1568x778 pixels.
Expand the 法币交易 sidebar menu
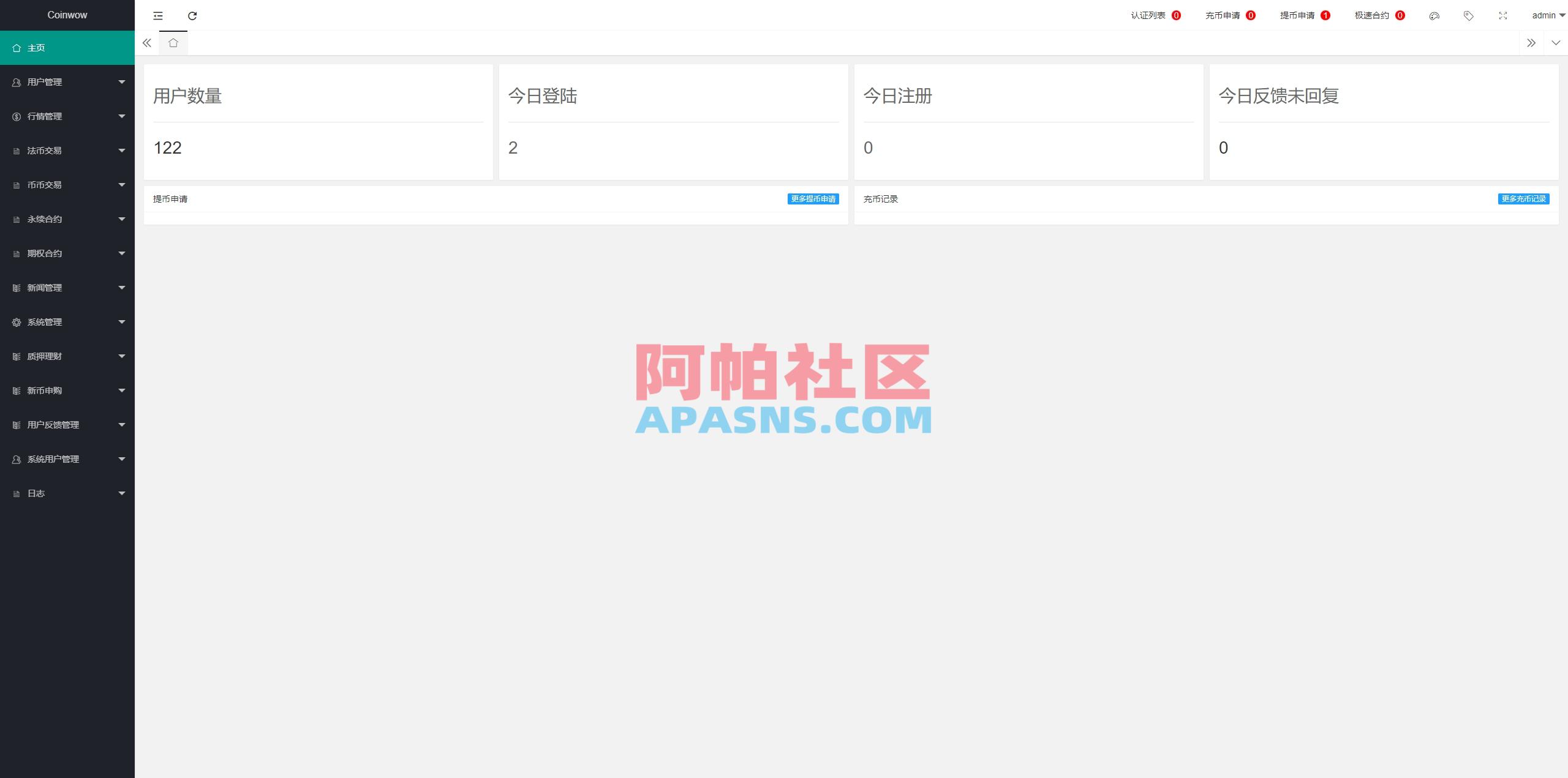click(67, 151)
